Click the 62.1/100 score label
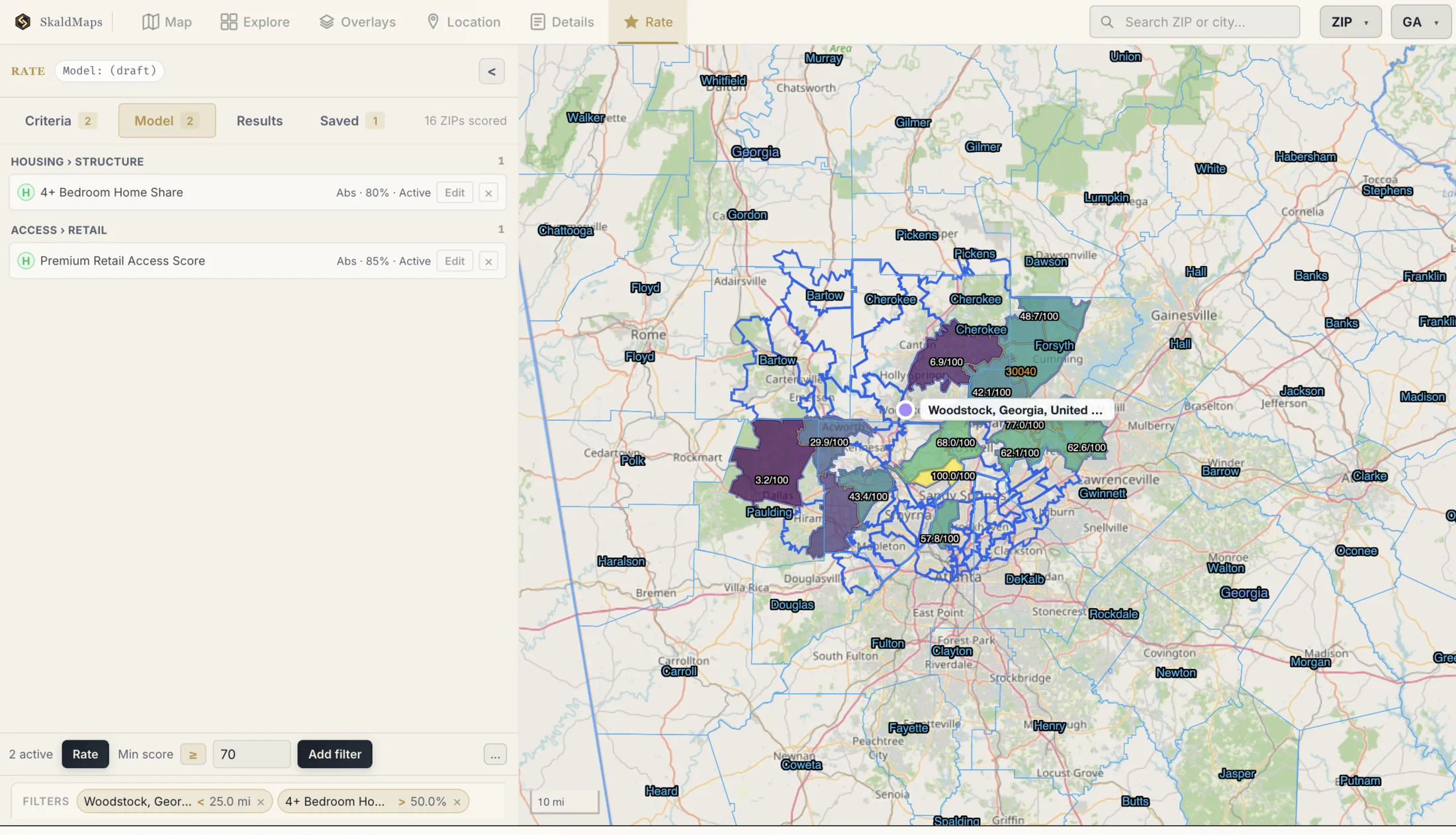 point(1020,453)
